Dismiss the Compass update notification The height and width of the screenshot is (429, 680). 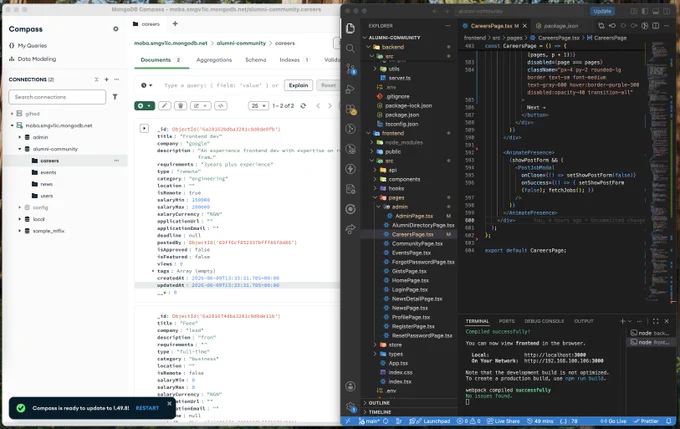pyautogui.click(x=170, y=403)
